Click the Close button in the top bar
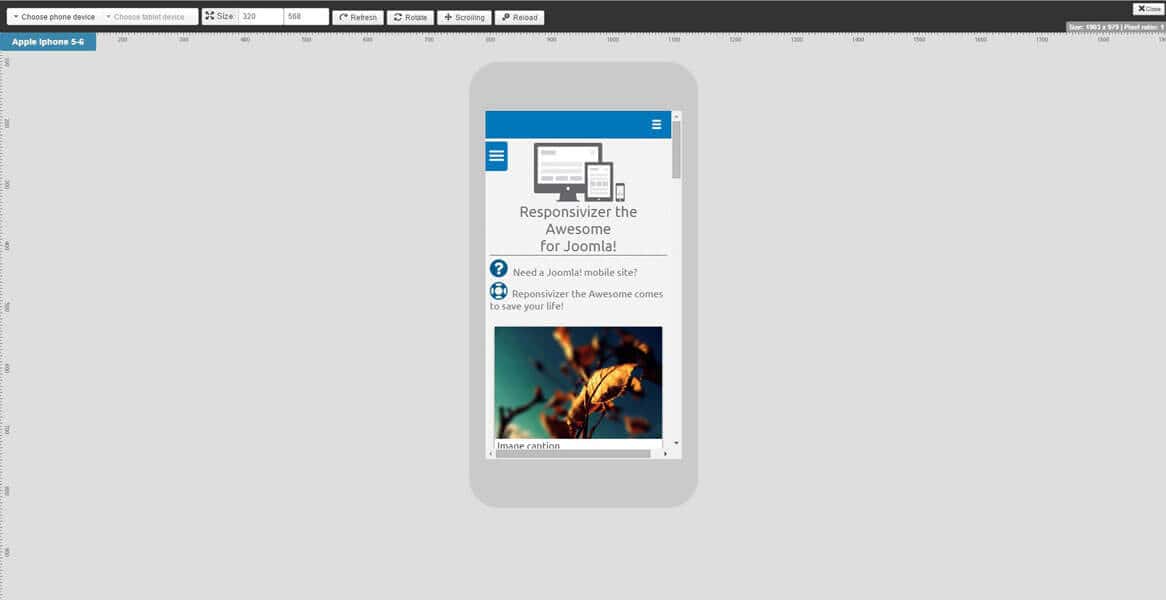The width and height of the screenshot is (1166, 600). point(1148,9)
